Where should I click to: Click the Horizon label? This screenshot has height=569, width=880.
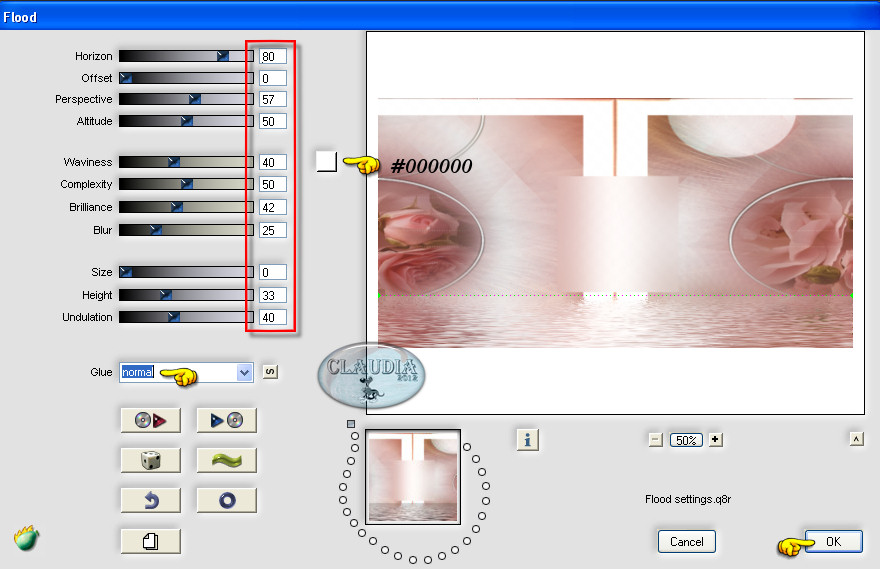coord(94,56)
